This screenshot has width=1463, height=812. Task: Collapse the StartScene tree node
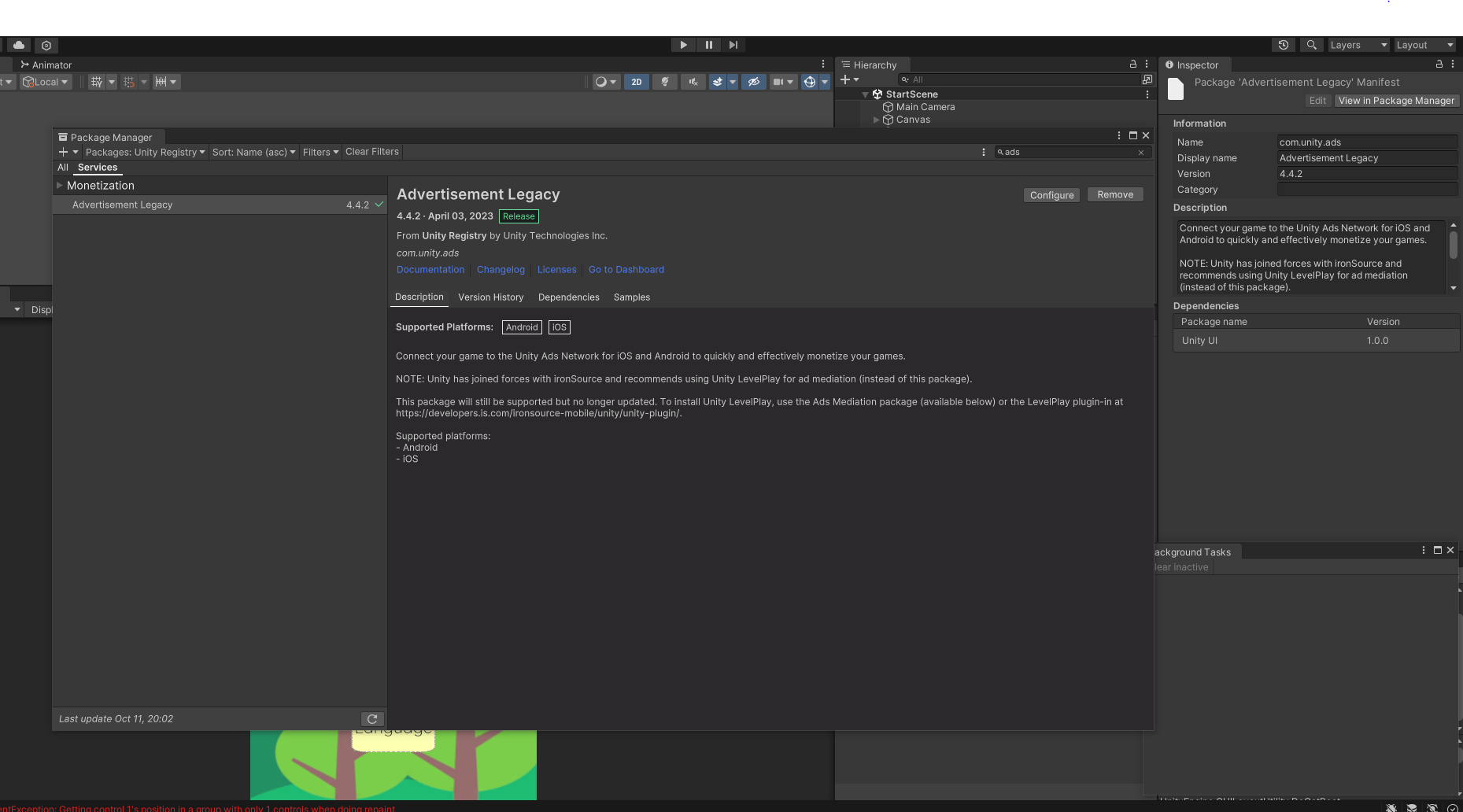coord(866,94)
